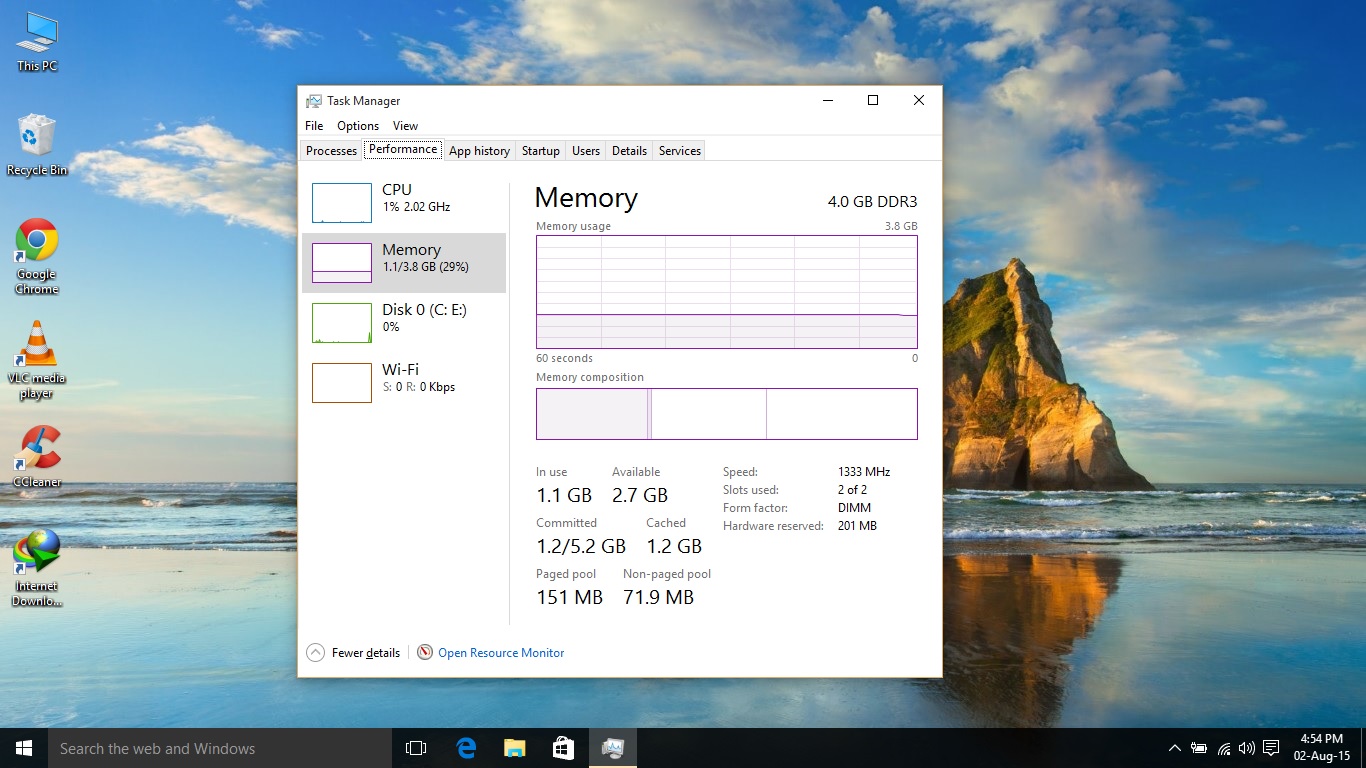Image resolution: width=1366 pixels, height=768 pixels.
Task: Open This PC desktop icon
Action: pos(37,42)
